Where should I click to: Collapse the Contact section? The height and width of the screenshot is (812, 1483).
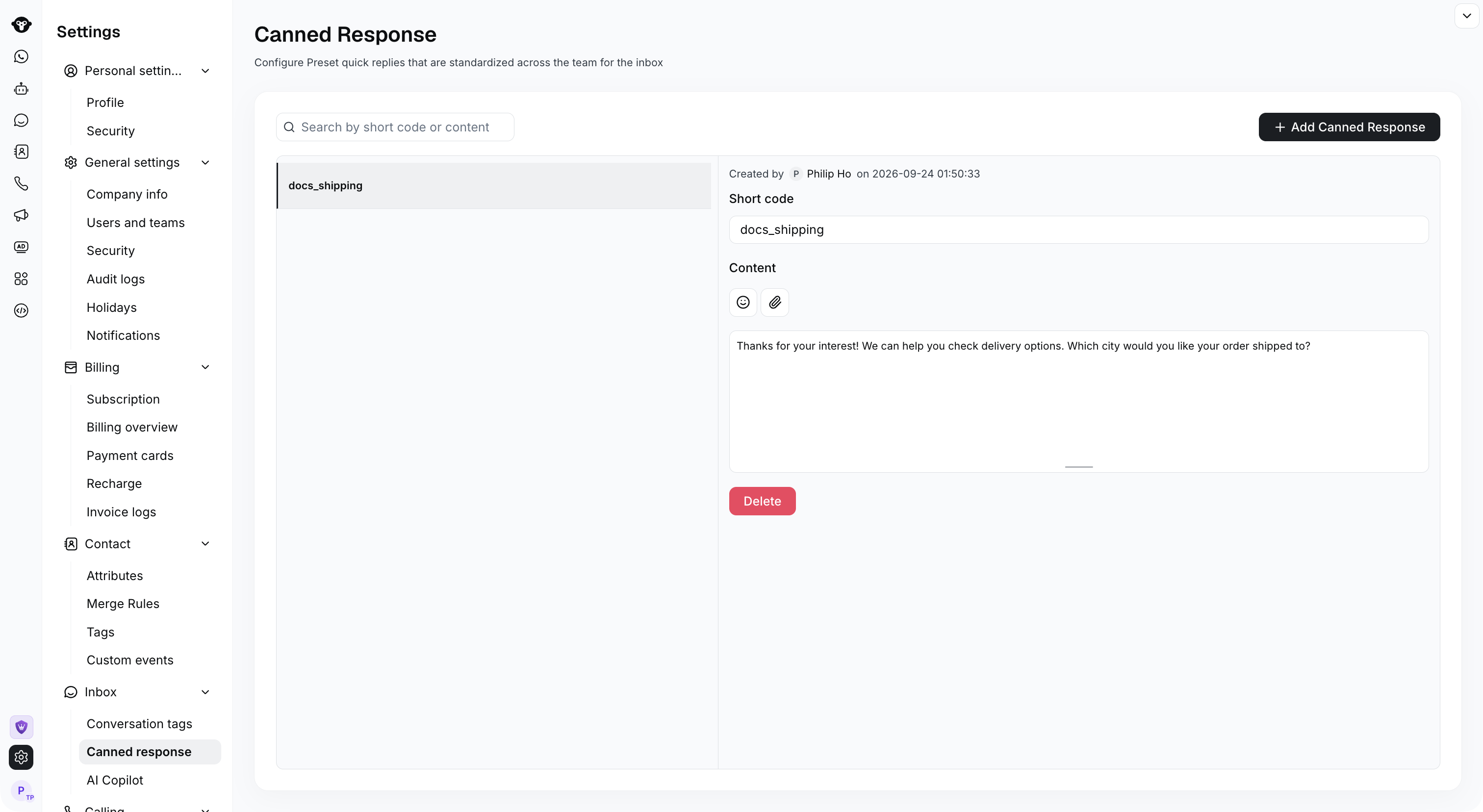click(205, 544)
